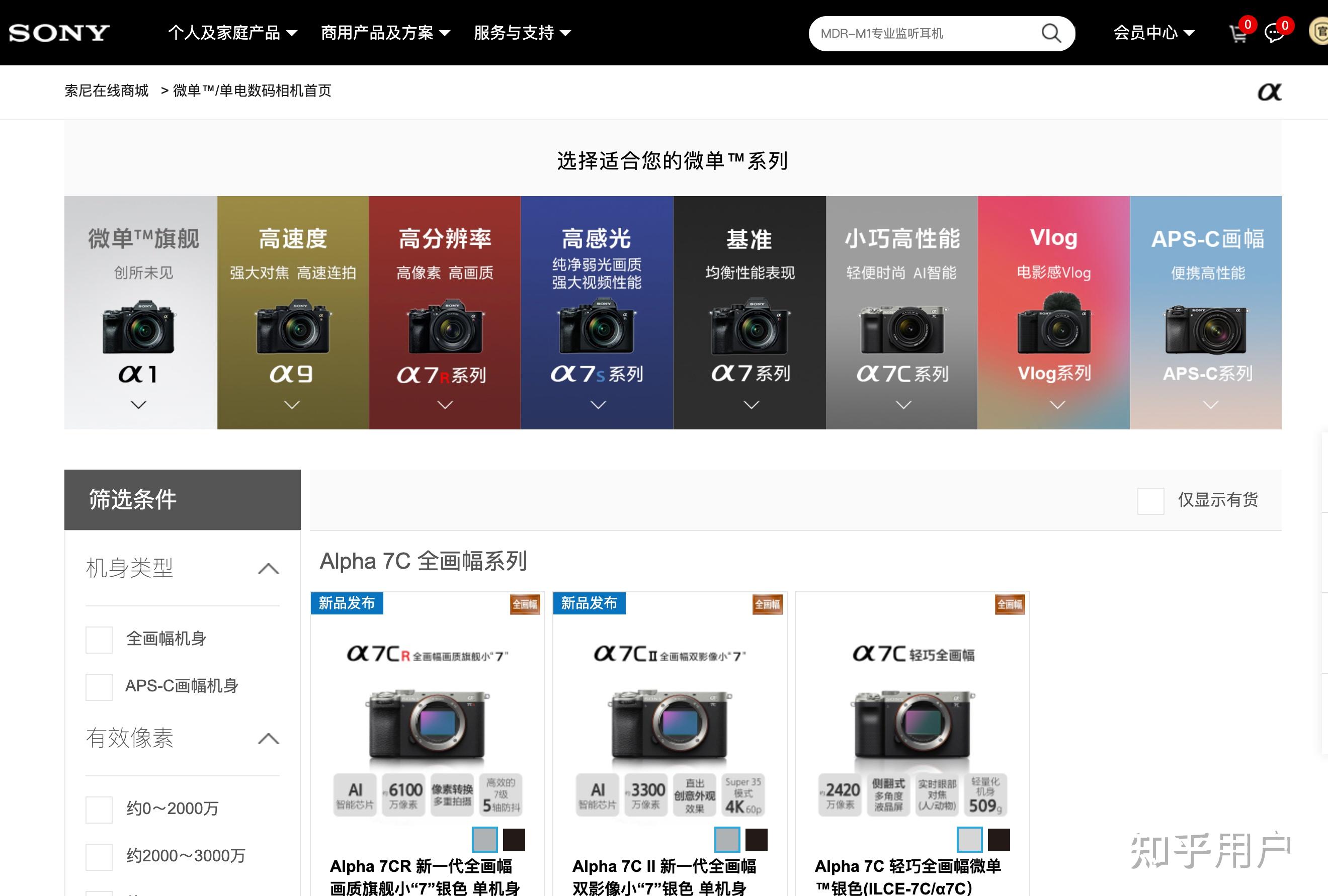Collapse the 机身类型 filter section
Viewport: 1328px width, 896px height.
point(269,569)
